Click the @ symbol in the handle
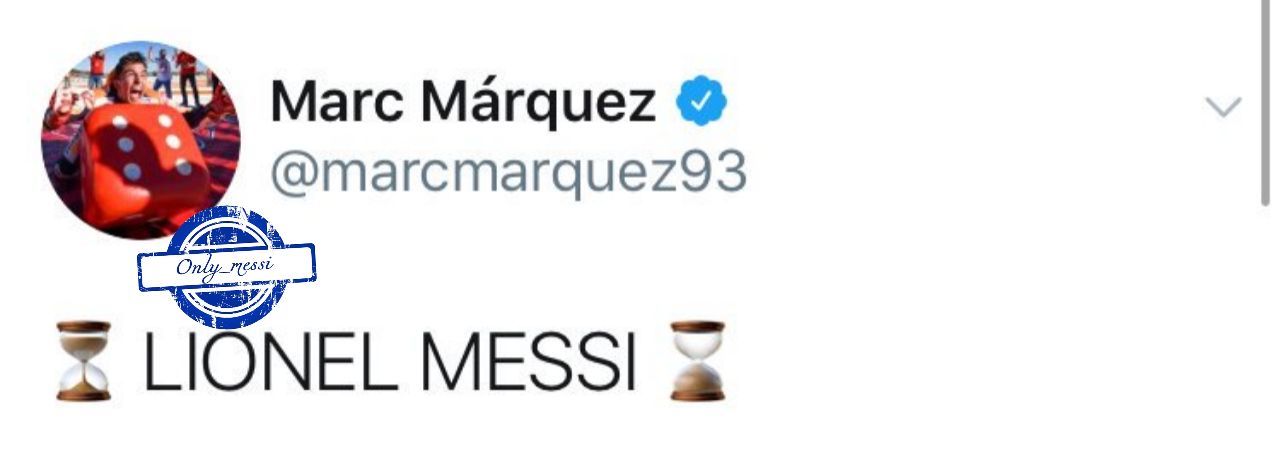The image size is (1280, 462). 293,176
